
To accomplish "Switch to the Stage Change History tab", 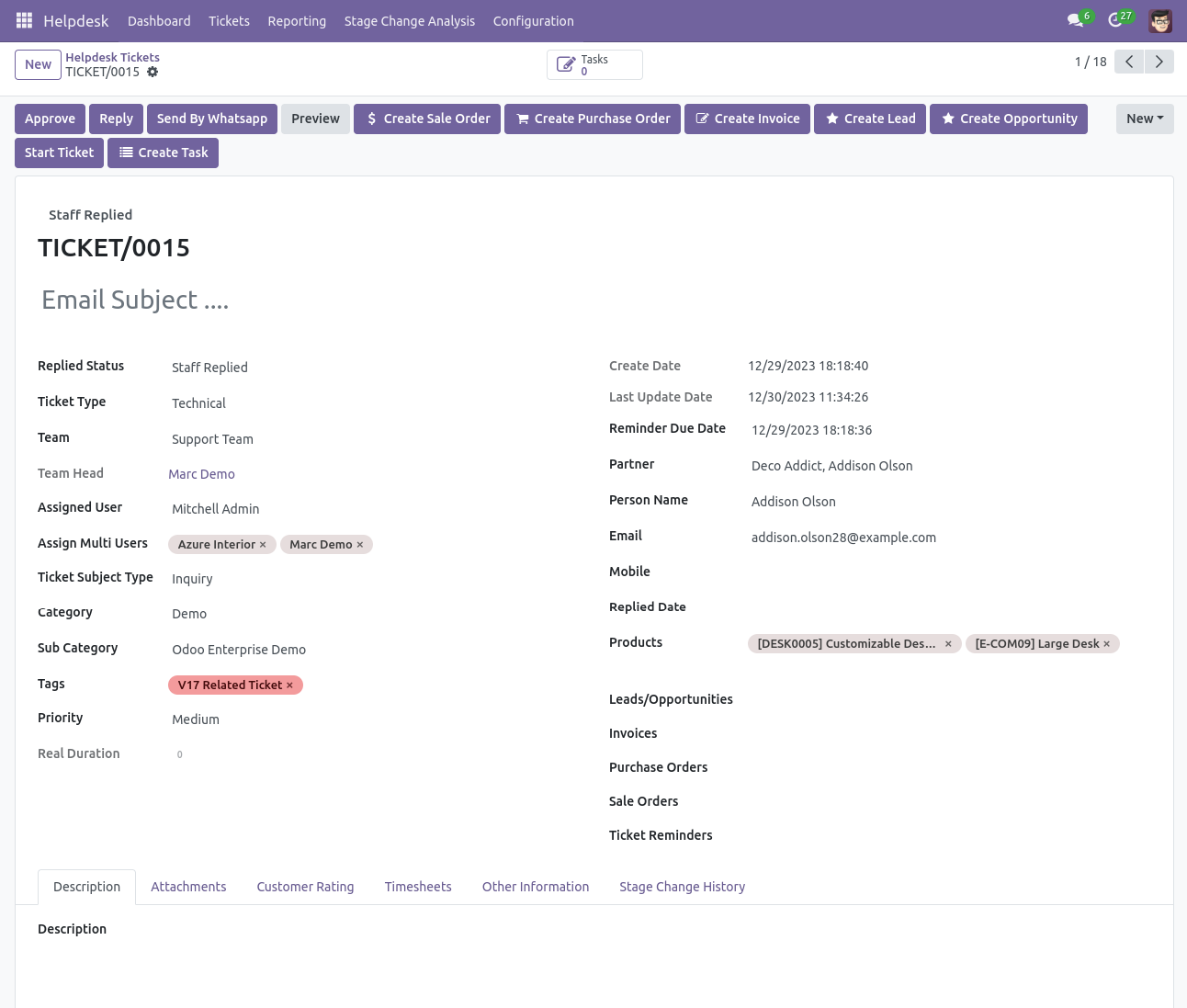I will tap(682, 887).
